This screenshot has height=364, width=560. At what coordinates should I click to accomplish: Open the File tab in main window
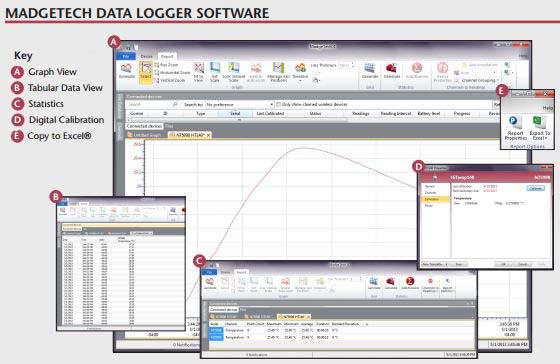pyautogui.click(x=126, y=56)
